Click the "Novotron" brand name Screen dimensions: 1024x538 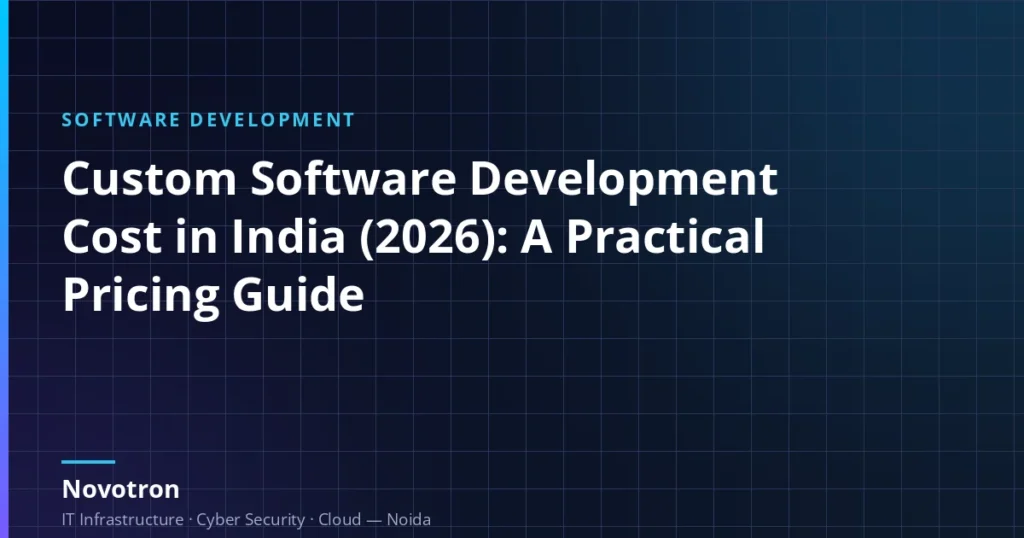coord(121,489)
